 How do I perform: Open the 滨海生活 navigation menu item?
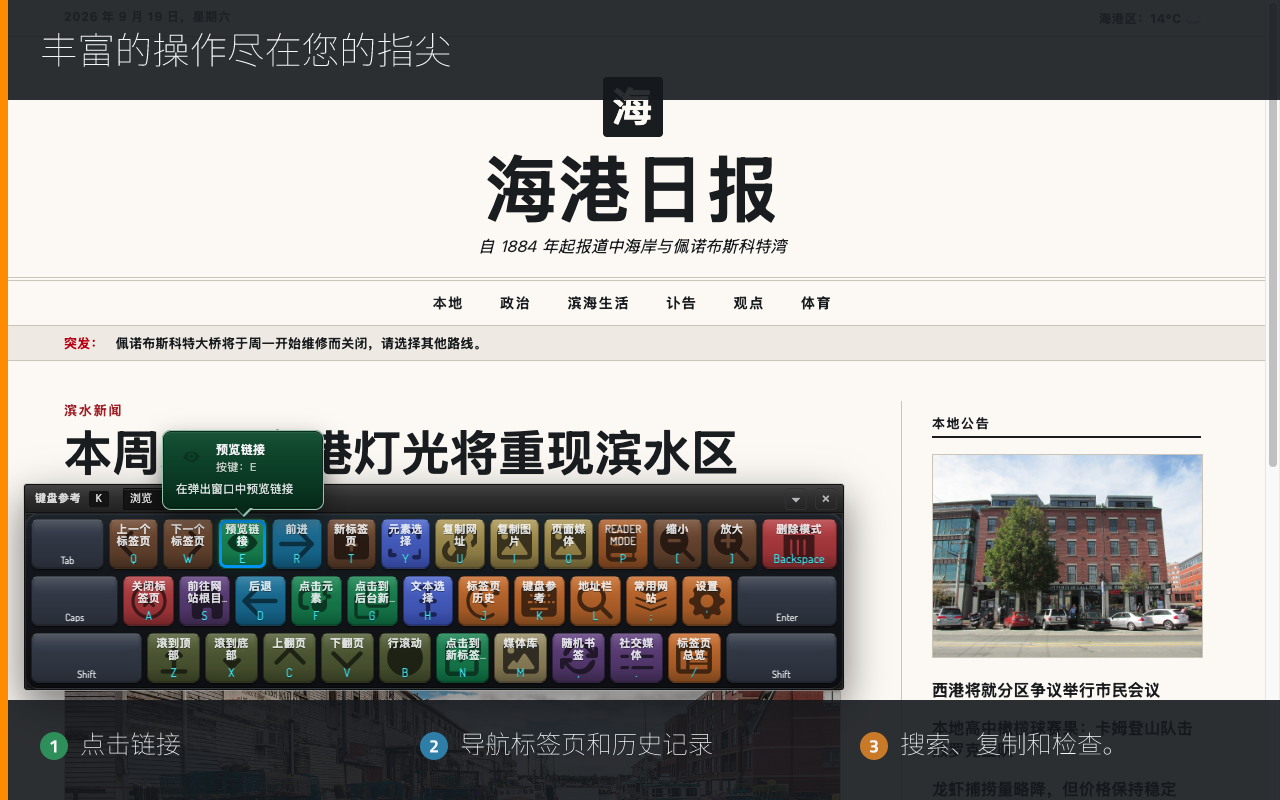pyautogui.click(x=598, y=303)
